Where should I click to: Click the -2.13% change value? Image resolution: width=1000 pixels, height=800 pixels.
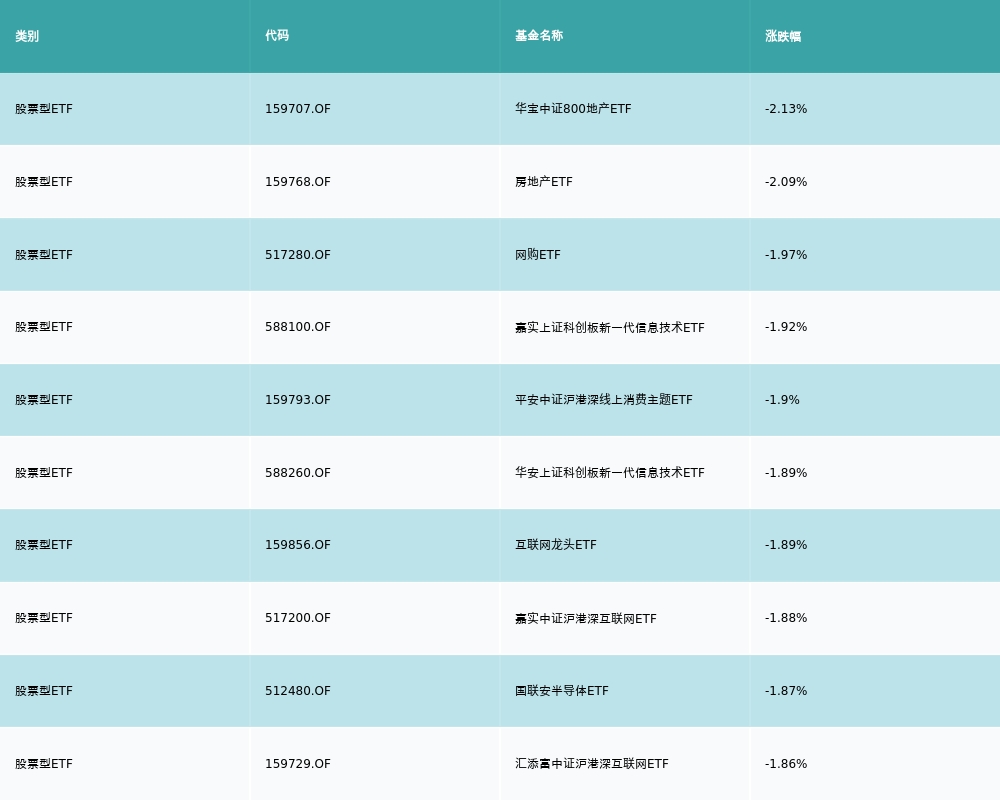pos(786,109)
